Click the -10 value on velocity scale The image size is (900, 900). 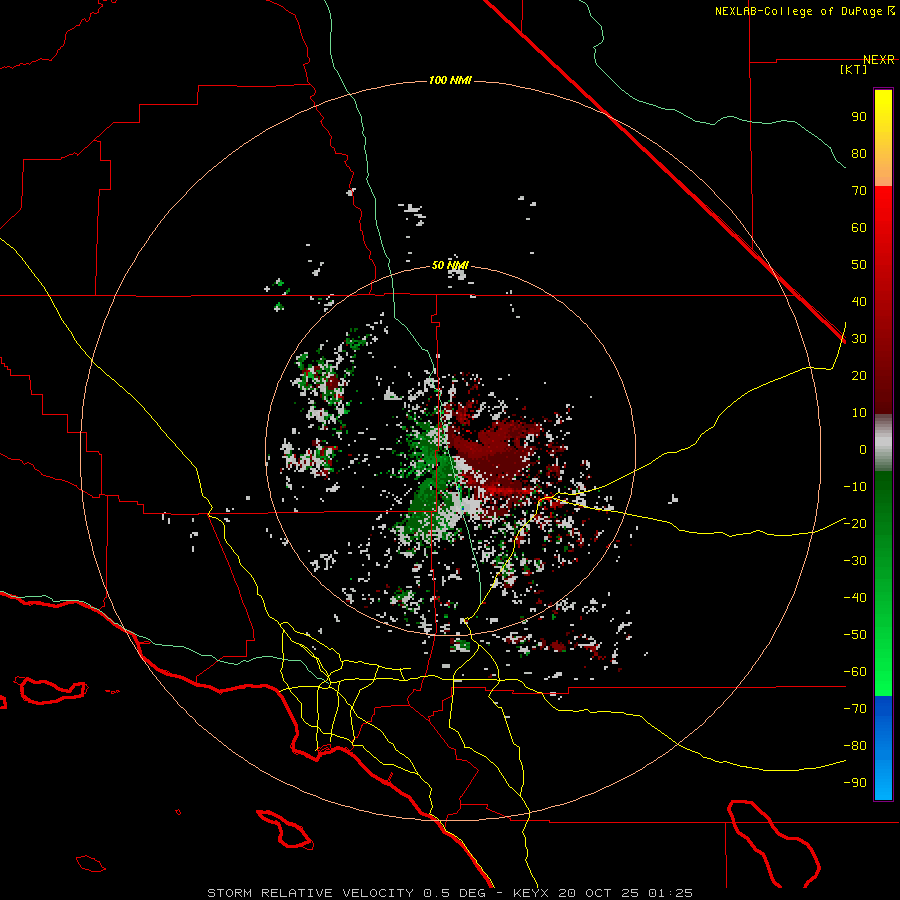coord(855,487)
